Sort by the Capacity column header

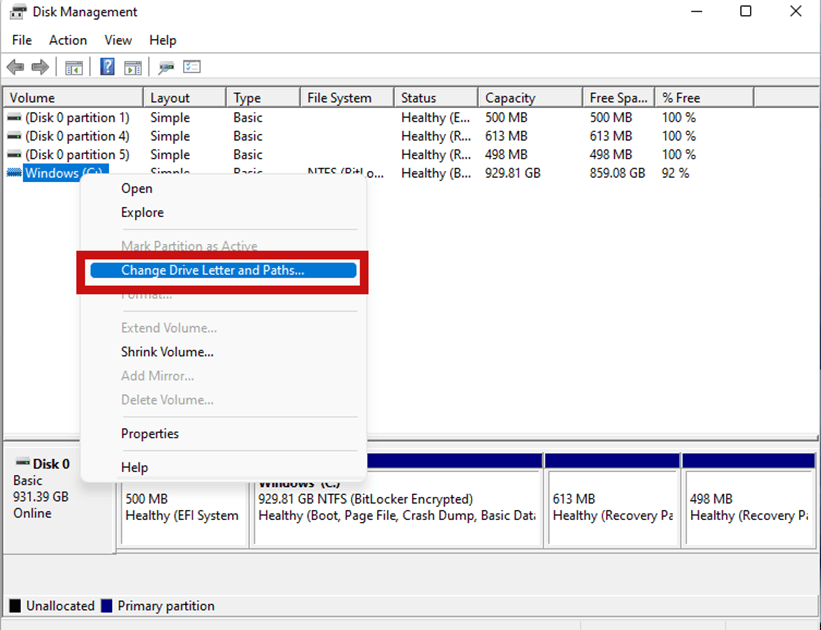pyautogui.click(x=530, y=98)
